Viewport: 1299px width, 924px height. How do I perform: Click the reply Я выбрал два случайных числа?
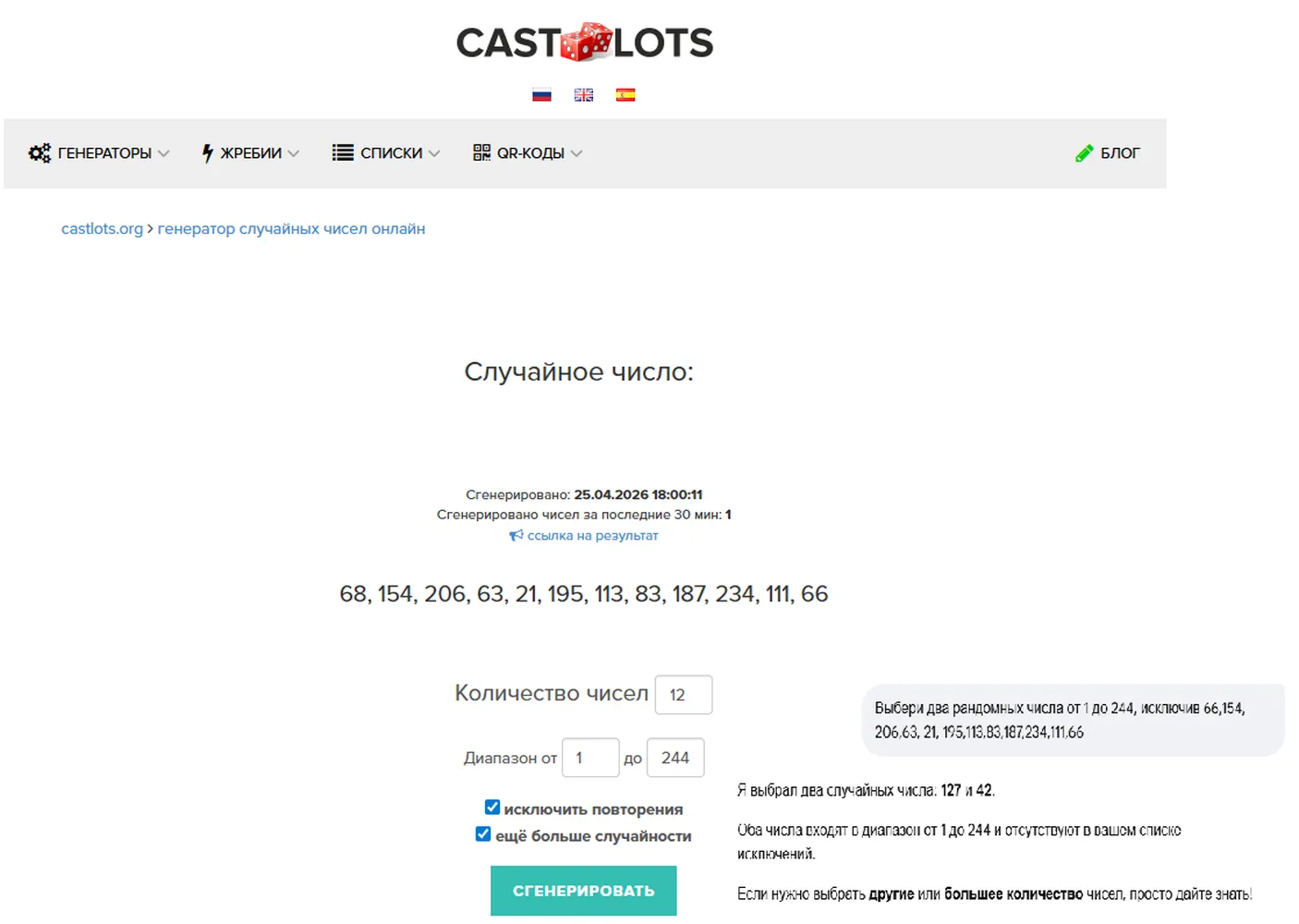tap(866, 791)
